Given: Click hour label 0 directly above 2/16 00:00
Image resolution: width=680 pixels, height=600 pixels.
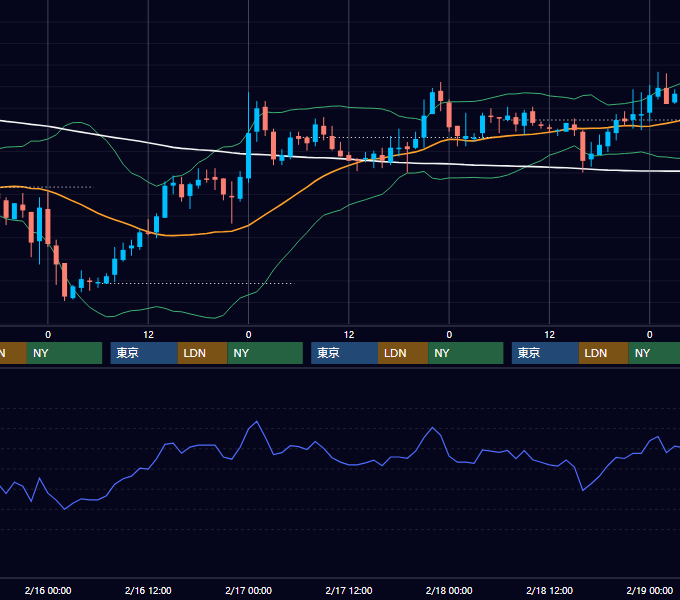Looking at the screenshot, I should [48, 335].
